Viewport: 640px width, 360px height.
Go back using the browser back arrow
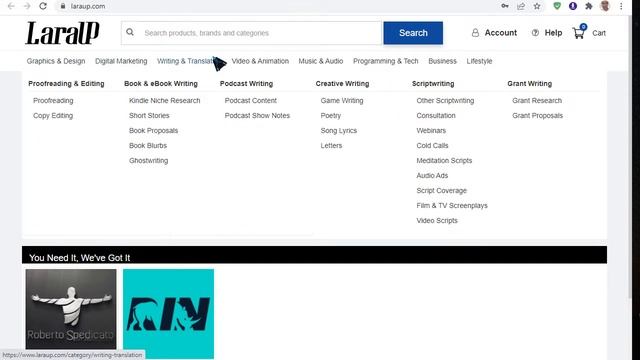pos(11,6)
